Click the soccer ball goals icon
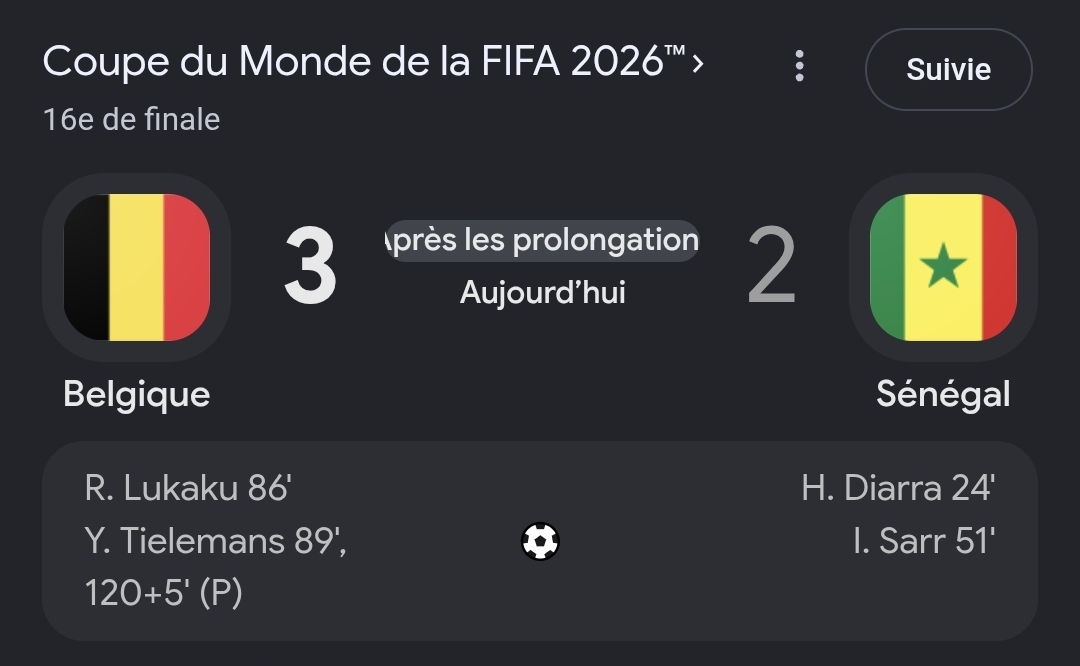This screenshot has width=1080, height=666. pos(540,541)
